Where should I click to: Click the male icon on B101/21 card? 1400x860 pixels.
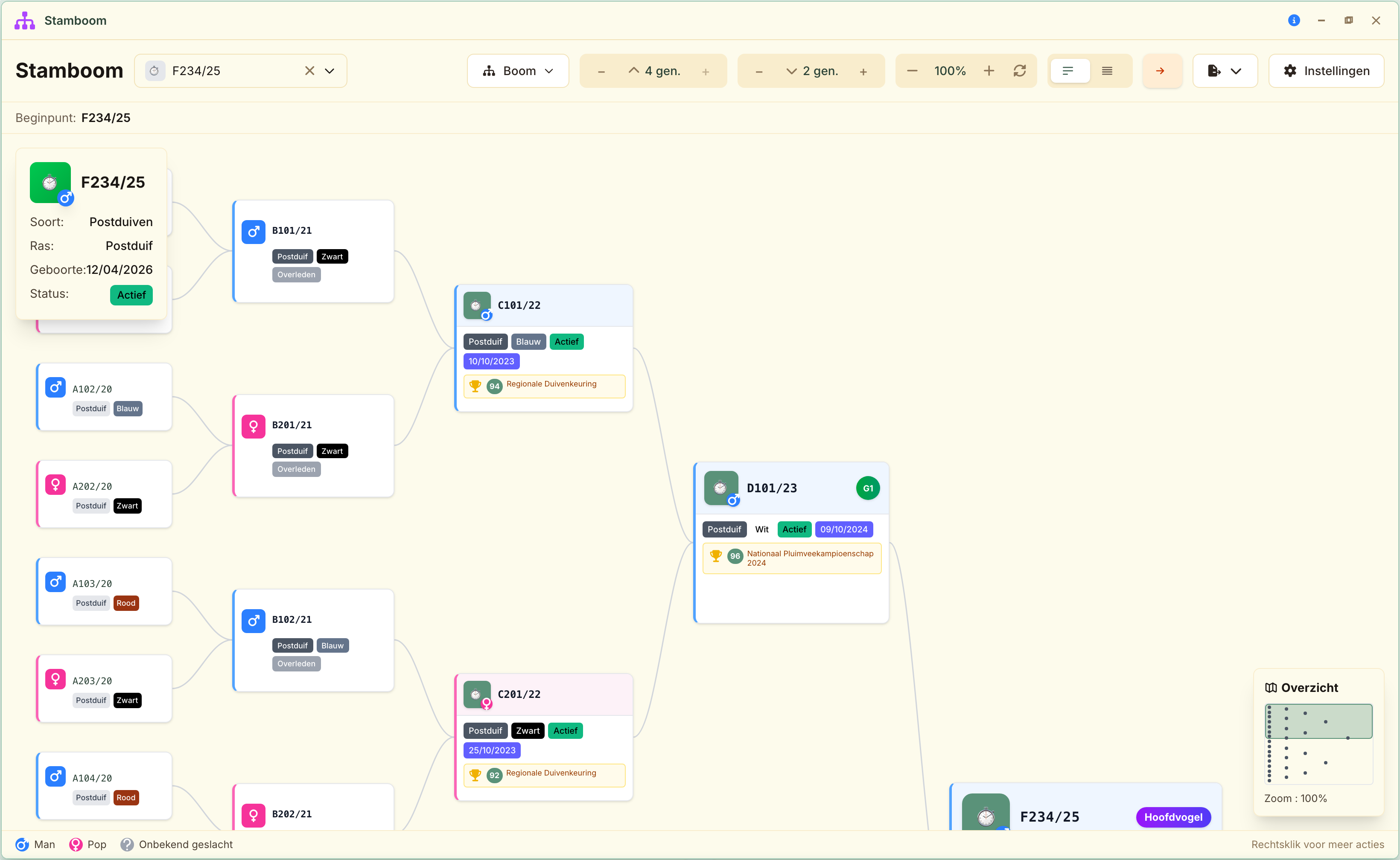coord(253,232)
